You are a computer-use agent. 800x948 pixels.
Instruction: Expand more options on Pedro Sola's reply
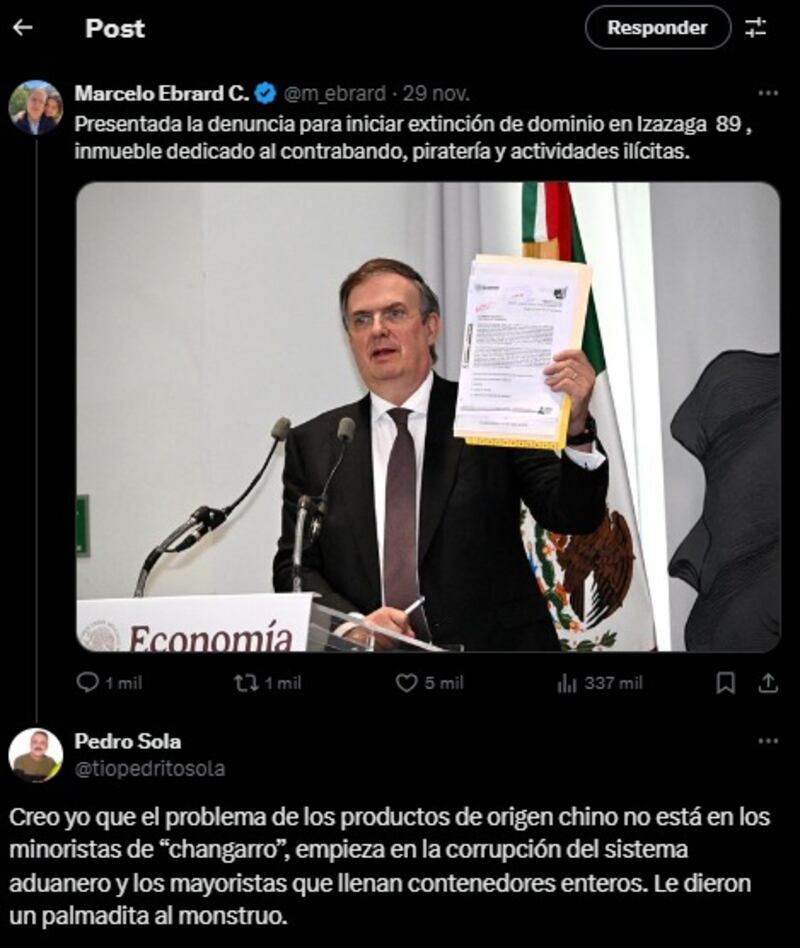pos(768,741)
